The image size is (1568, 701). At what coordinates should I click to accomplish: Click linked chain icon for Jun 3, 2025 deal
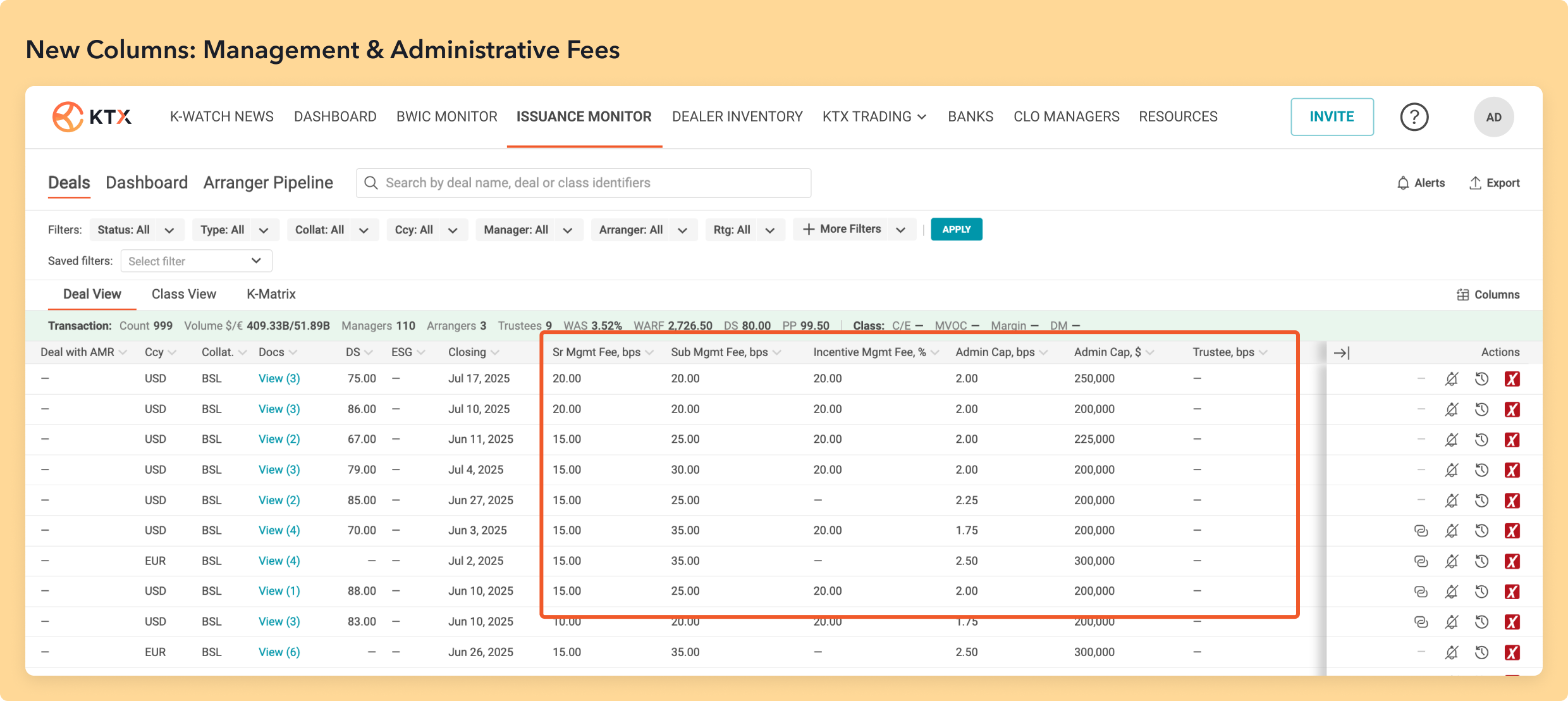(x=1421, y=531)
